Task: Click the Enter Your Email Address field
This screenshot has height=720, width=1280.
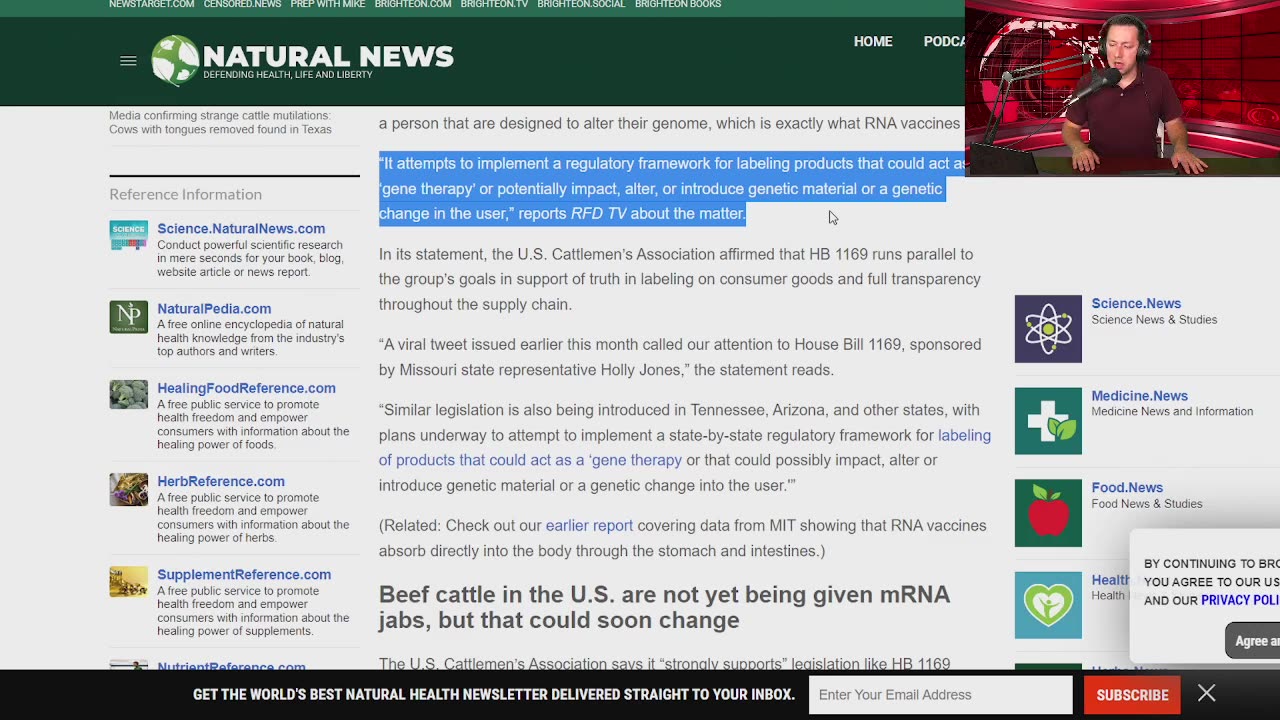Action: (940, 694)
